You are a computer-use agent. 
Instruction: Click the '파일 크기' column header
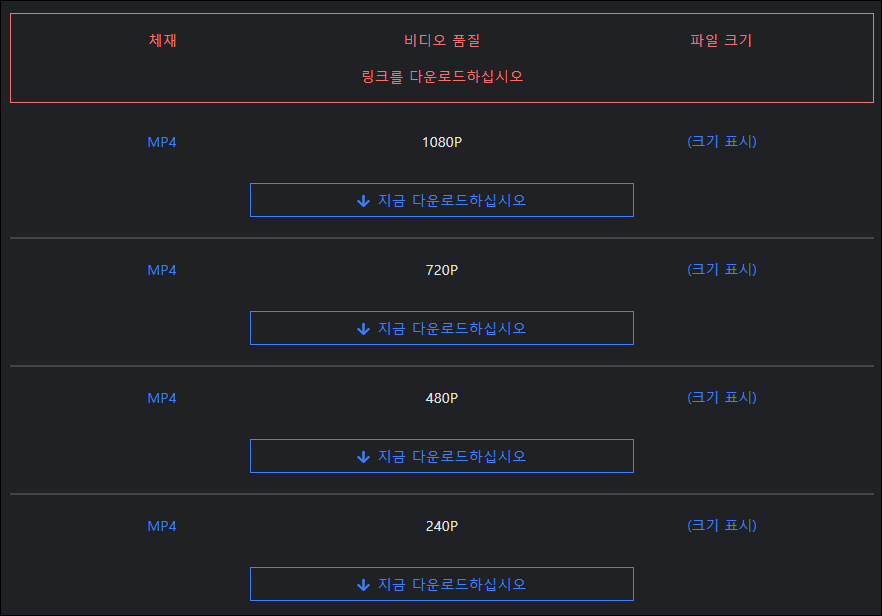coord(722,40)
